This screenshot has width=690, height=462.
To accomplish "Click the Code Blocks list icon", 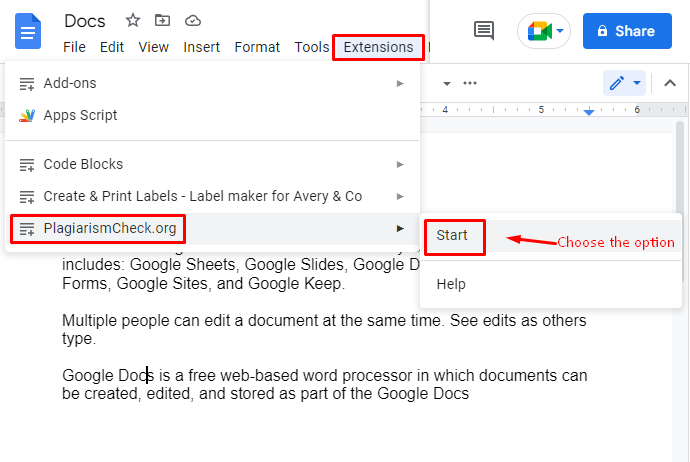I will [27, 165].
